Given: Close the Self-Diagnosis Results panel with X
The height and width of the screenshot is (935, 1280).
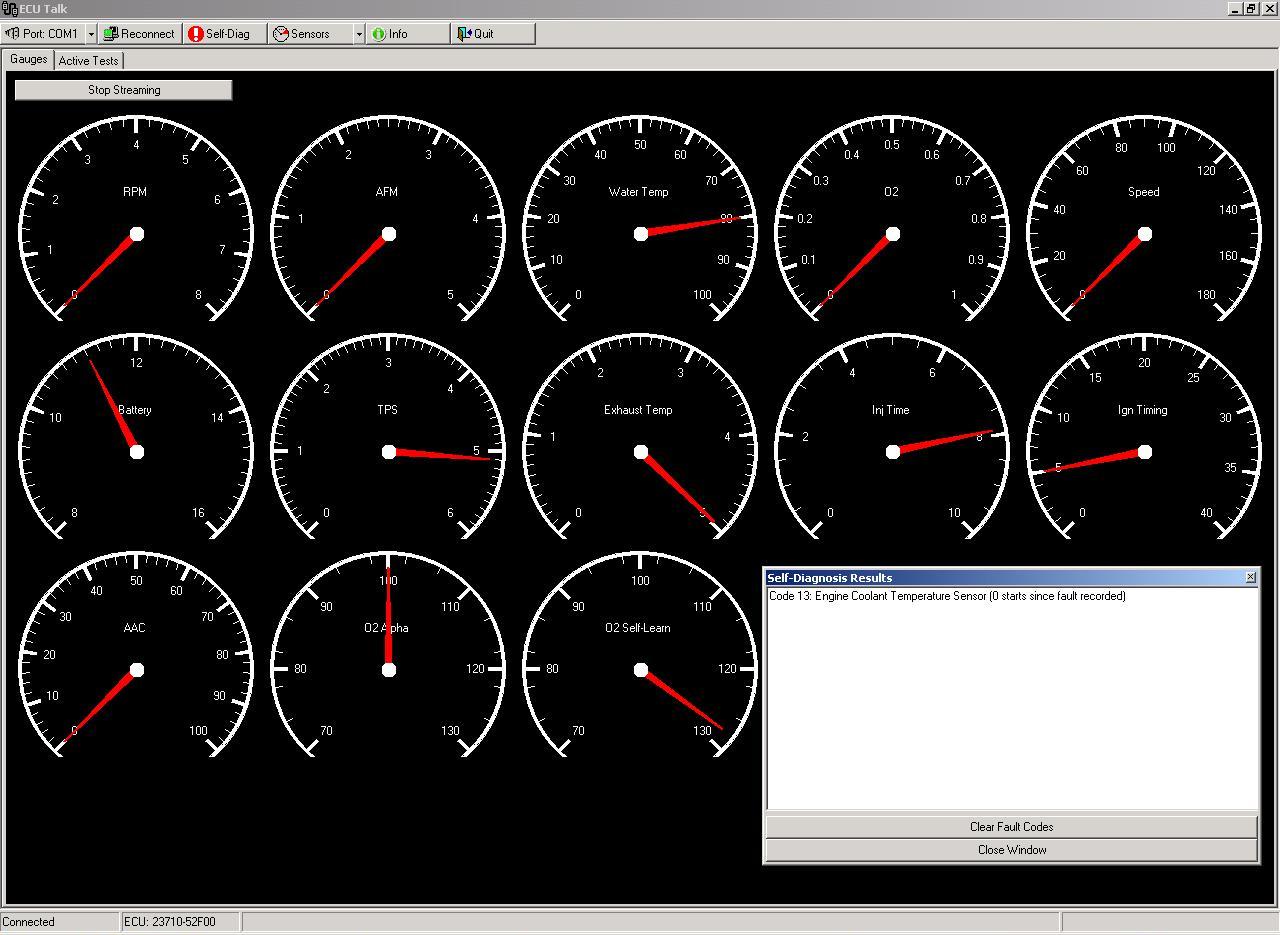Looking at the screenshot, I should click(x=1250, y=578).
